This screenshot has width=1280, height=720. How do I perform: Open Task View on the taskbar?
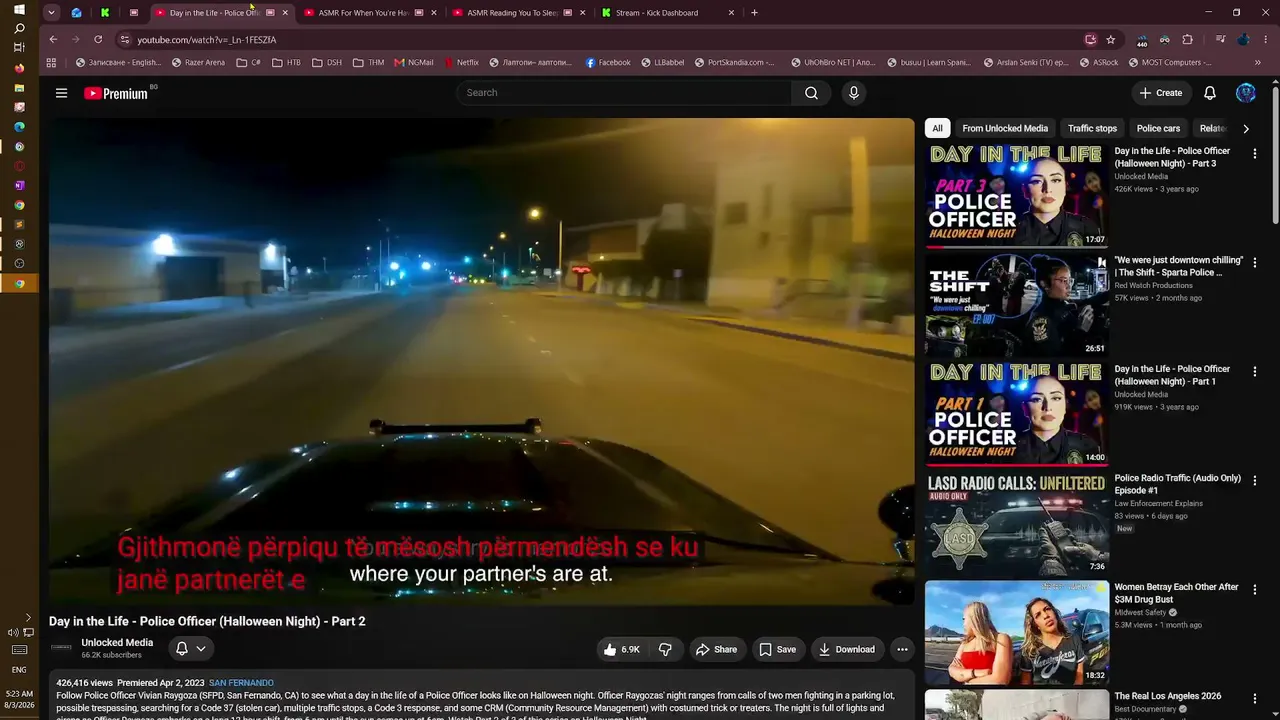19,48
